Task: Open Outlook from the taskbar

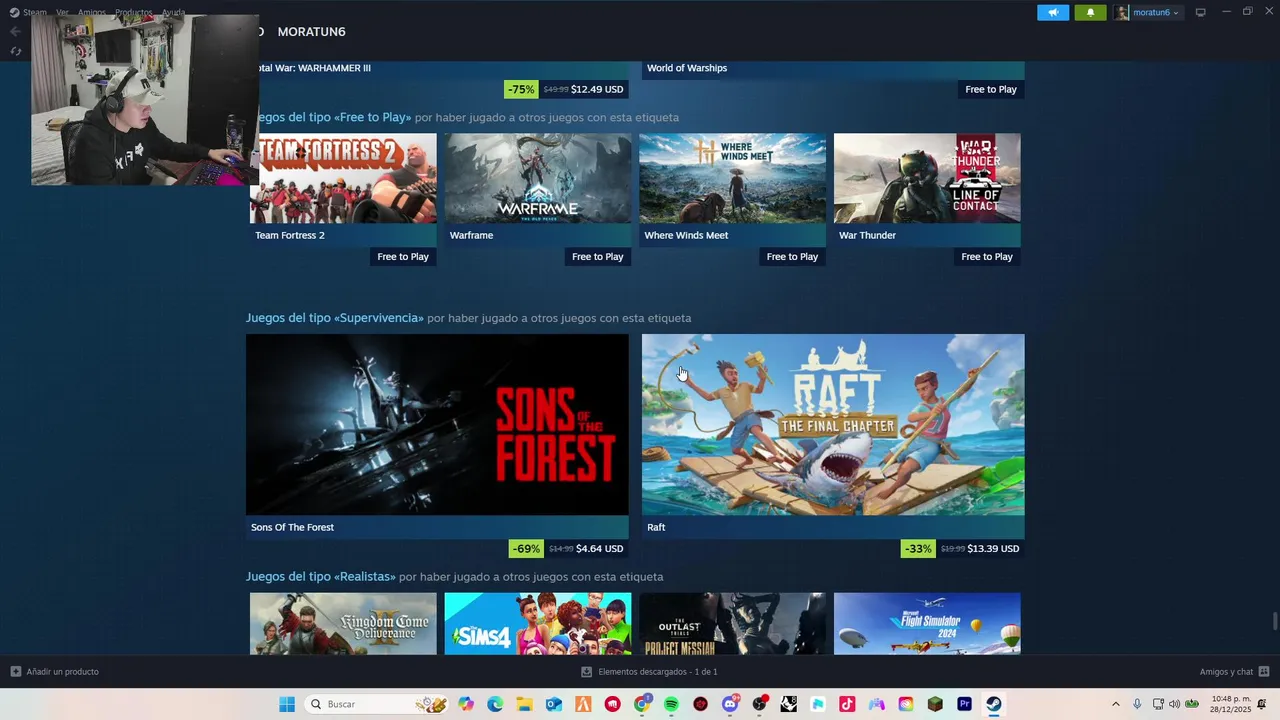Action: pos(554,704)
